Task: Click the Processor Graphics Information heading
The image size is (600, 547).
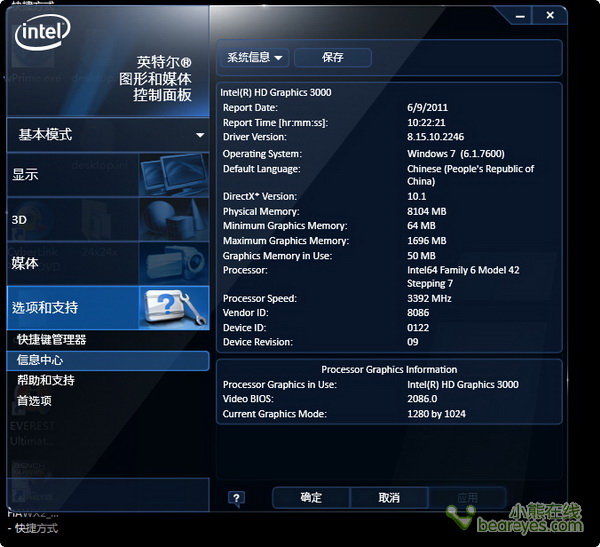Action: tap(389, 369)
